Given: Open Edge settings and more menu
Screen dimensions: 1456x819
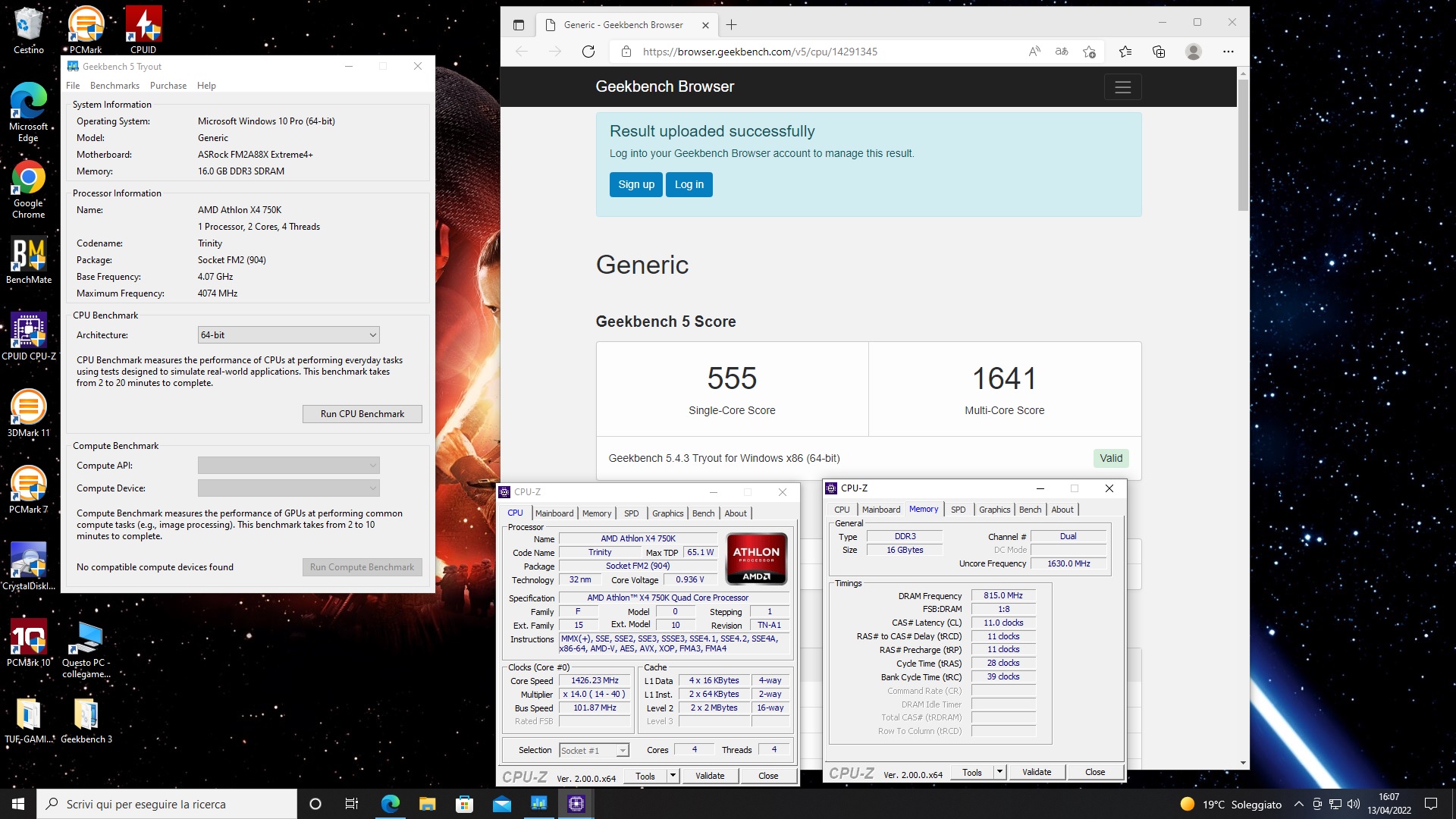Looking at the screenshot, I should 1228,52.
